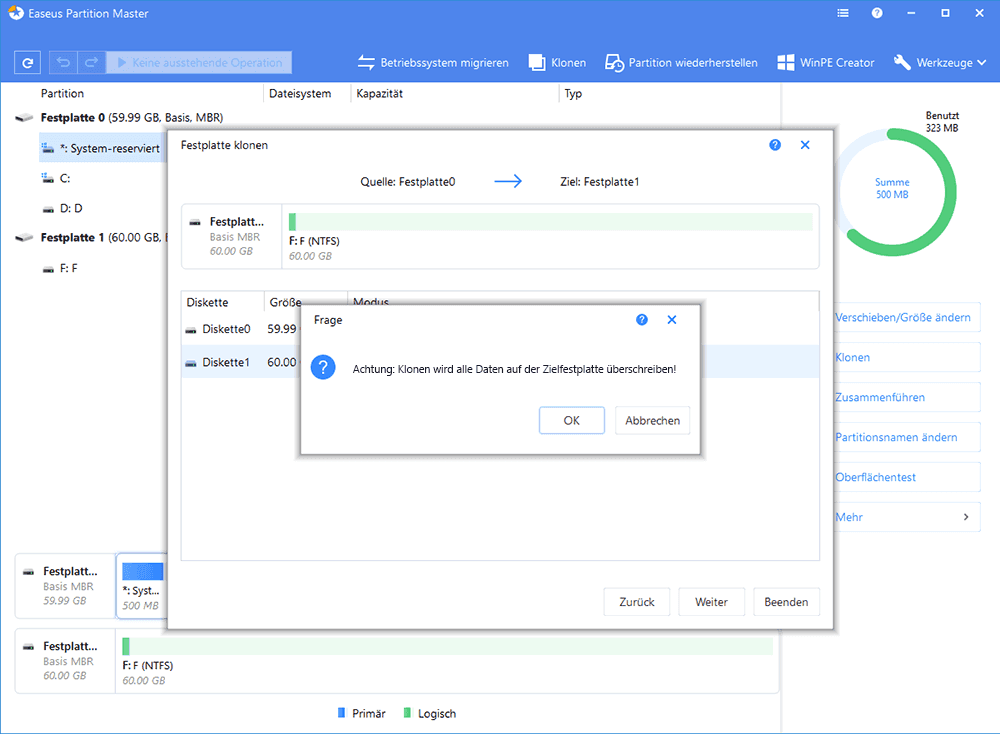The image size is (1000, 734).
Task: Click the D: D partition icon
Action: pyautogui.click(x=48, y=209)
